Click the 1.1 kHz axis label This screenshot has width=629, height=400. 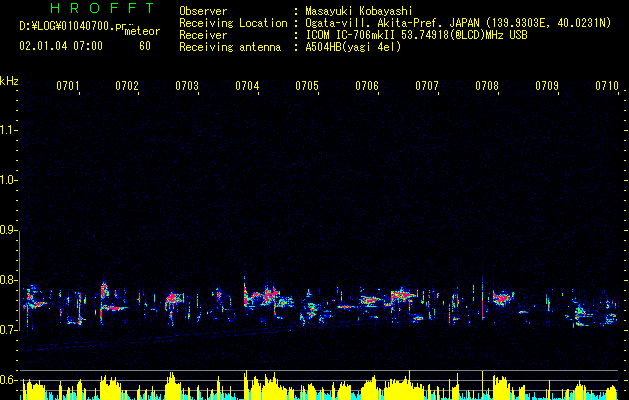pyautogui.click(x=9, y=130)
